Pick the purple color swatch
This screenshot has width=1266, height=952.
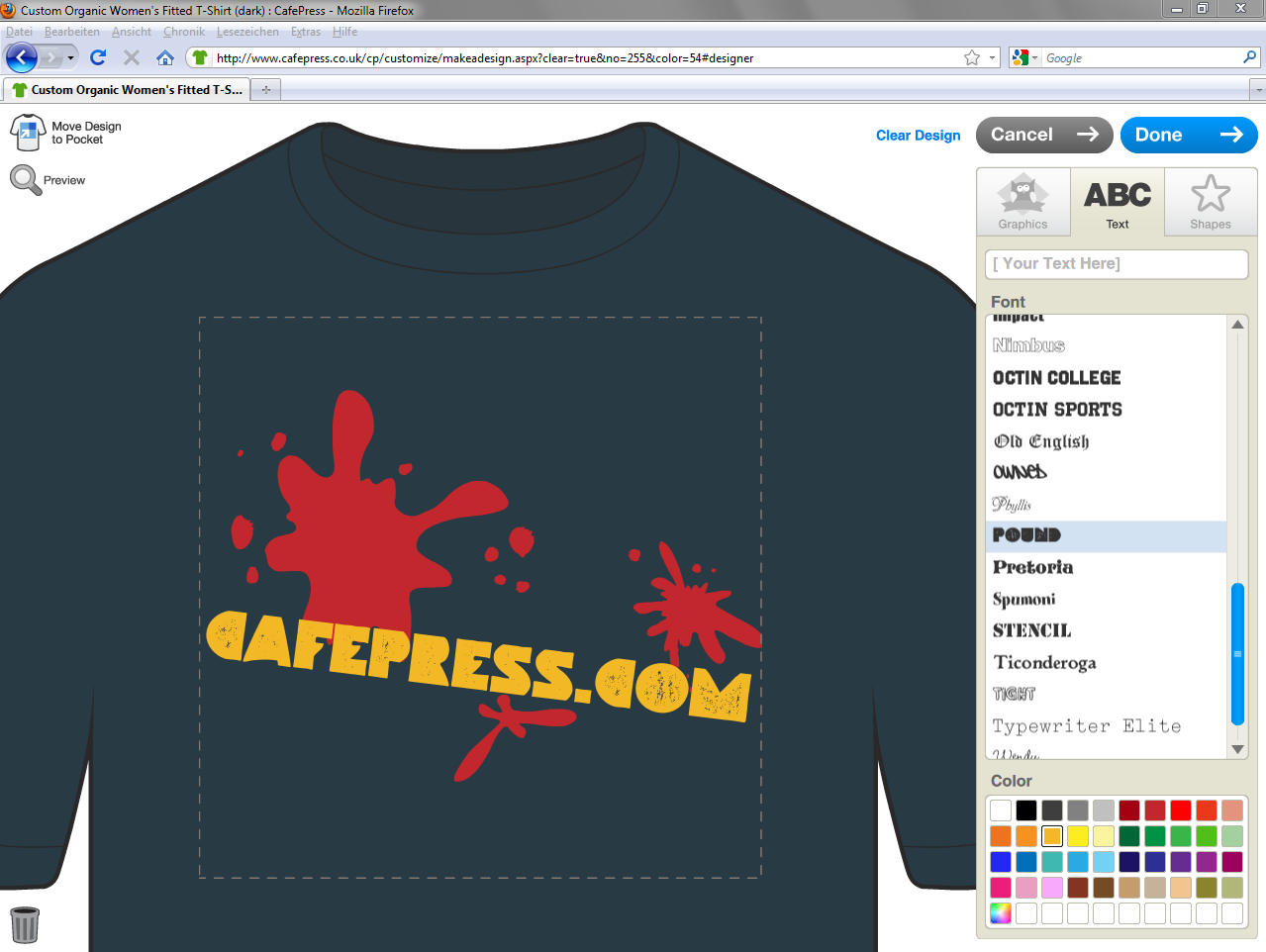pyautogui.click(x=1181, y=862)
